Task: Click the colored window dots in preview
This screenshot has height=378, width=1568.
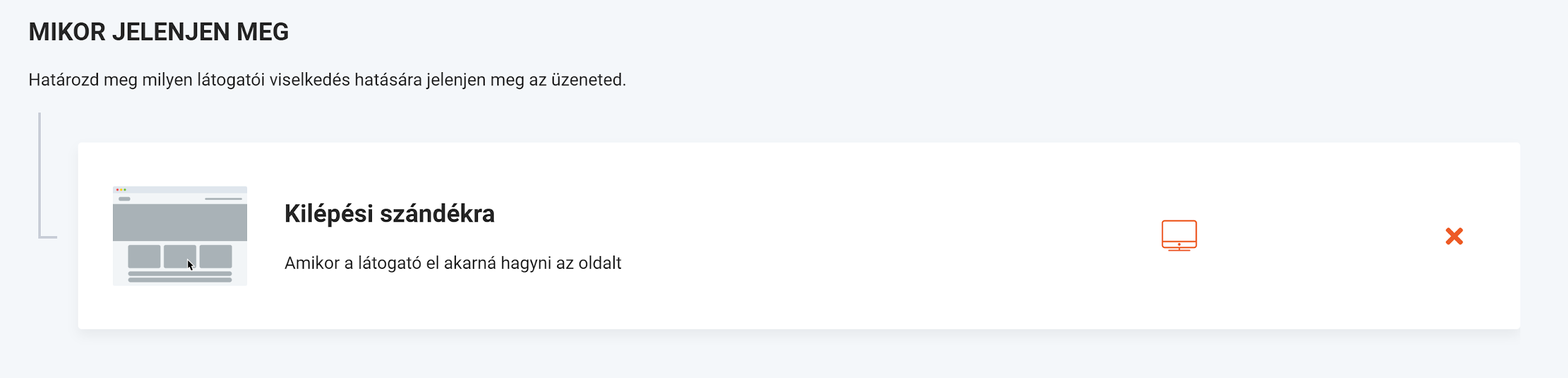Action: pyautogui.click(x=121, y=190)
